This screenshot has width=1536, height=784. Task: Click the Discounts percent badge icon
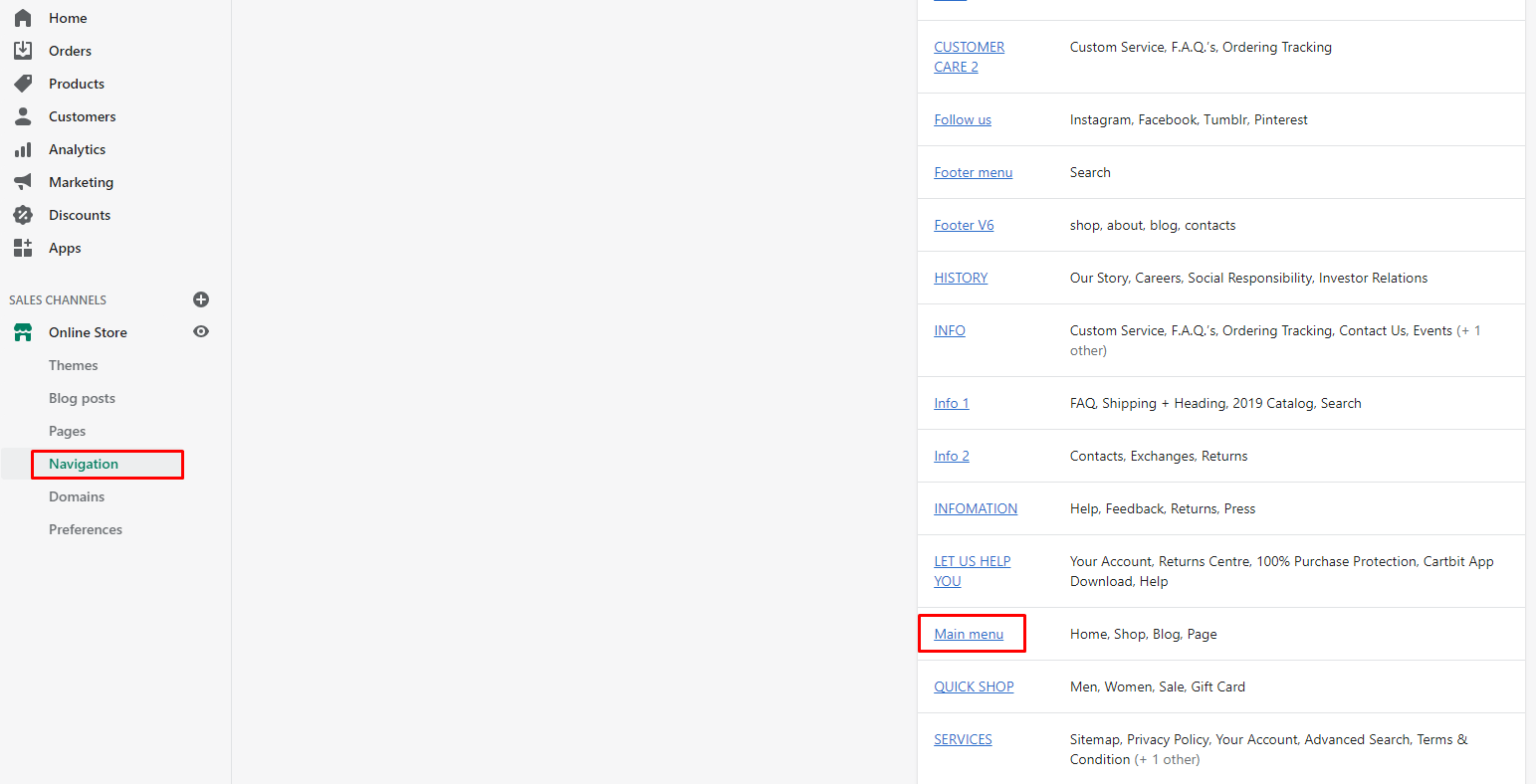pyautogui.click(x=23, y=215)
